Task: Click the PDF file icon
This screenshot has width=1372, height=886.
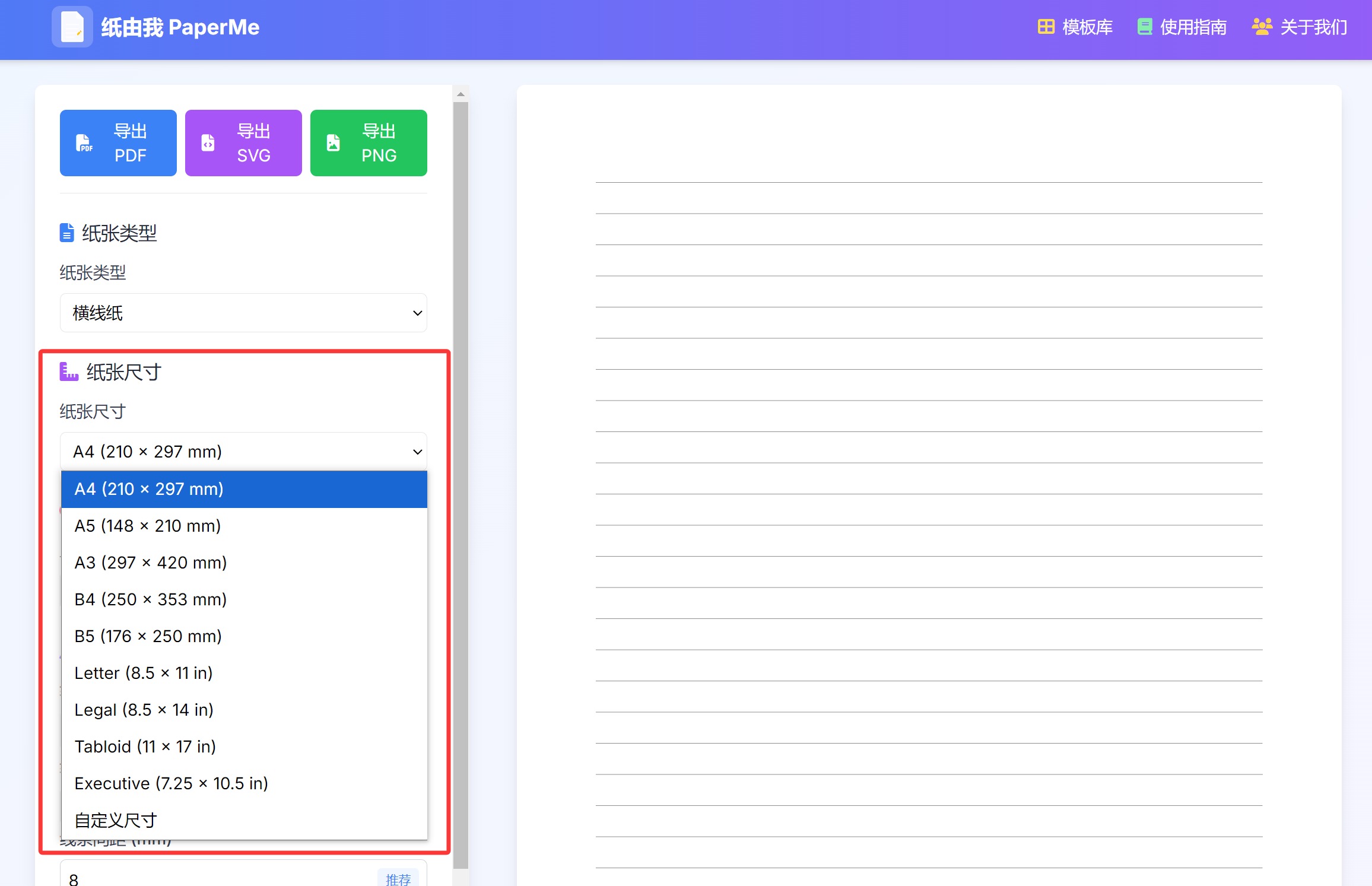Action: [84, 143]
